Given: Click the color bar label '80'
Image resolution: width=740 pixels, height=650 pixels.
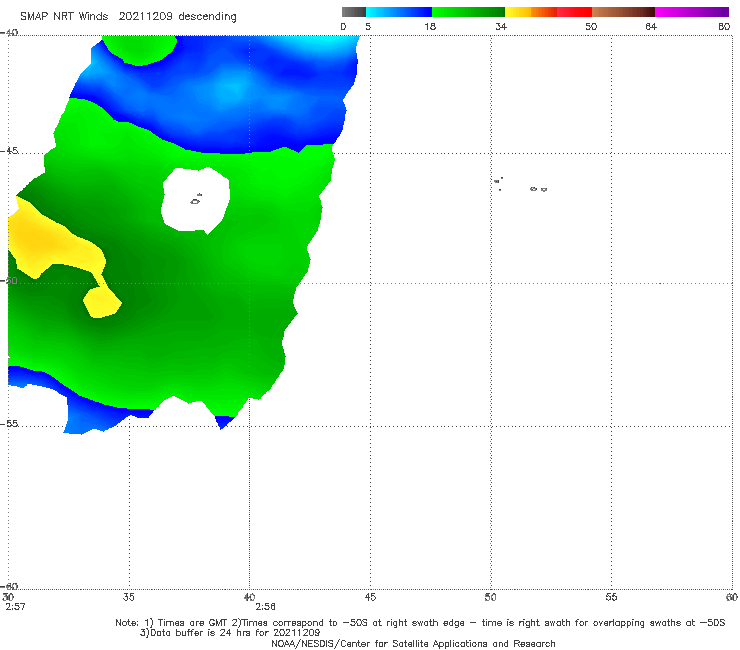Looking at the screenshot, I should coord(724,26).
